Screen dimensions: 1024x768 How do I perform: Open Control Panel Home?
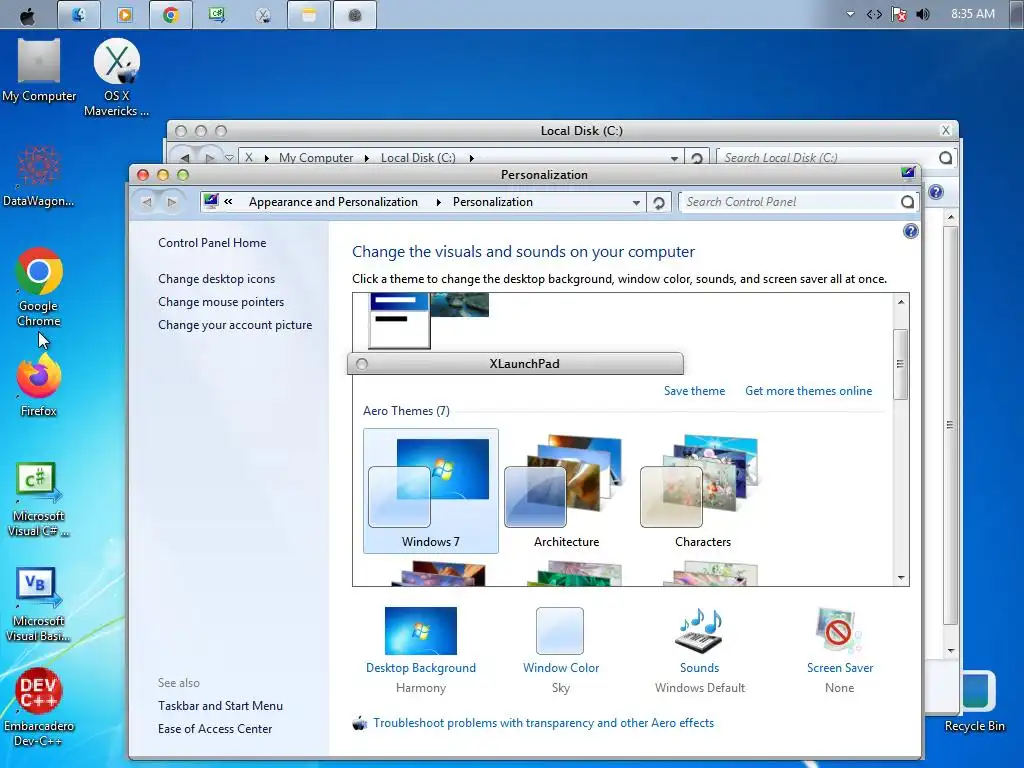tap(212, 243)
